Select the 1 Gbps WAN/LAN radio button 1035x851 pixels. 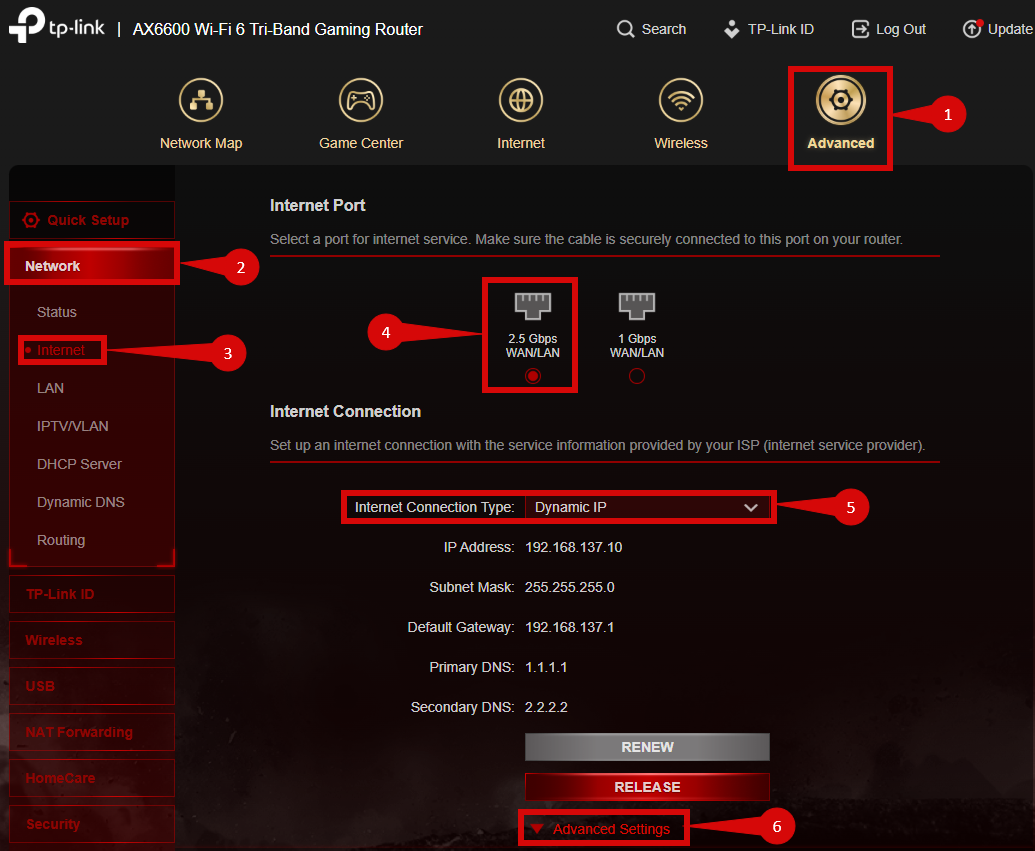click(637, 376)
